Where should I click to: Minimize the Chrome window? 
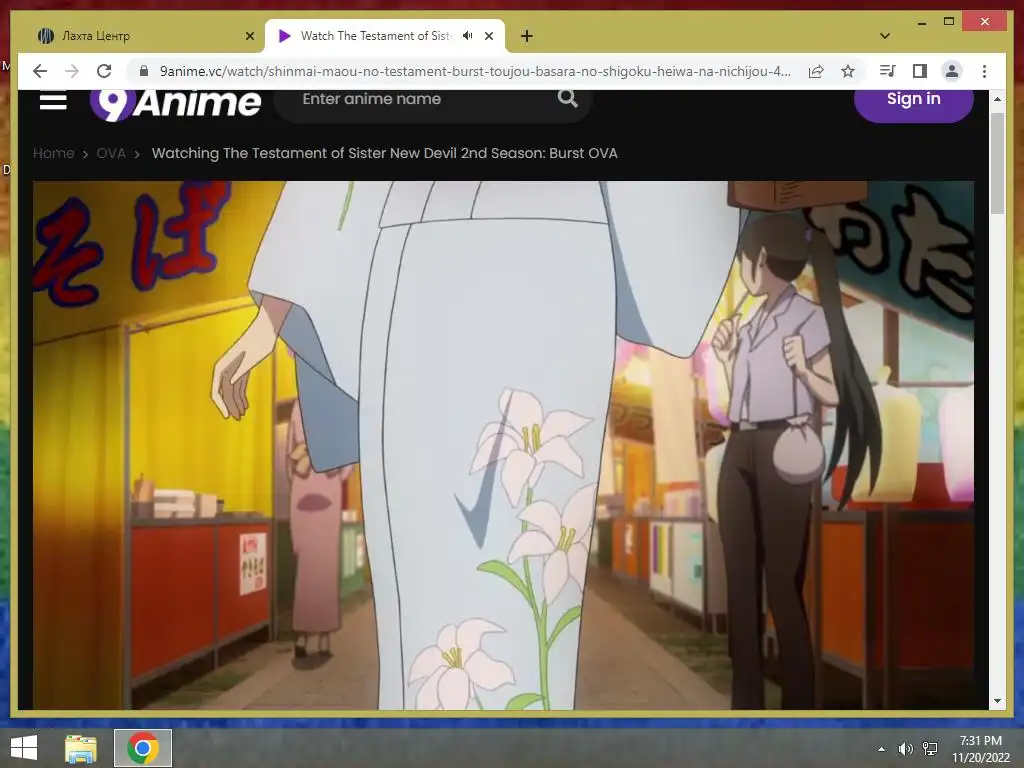click(x=921, y=22)
